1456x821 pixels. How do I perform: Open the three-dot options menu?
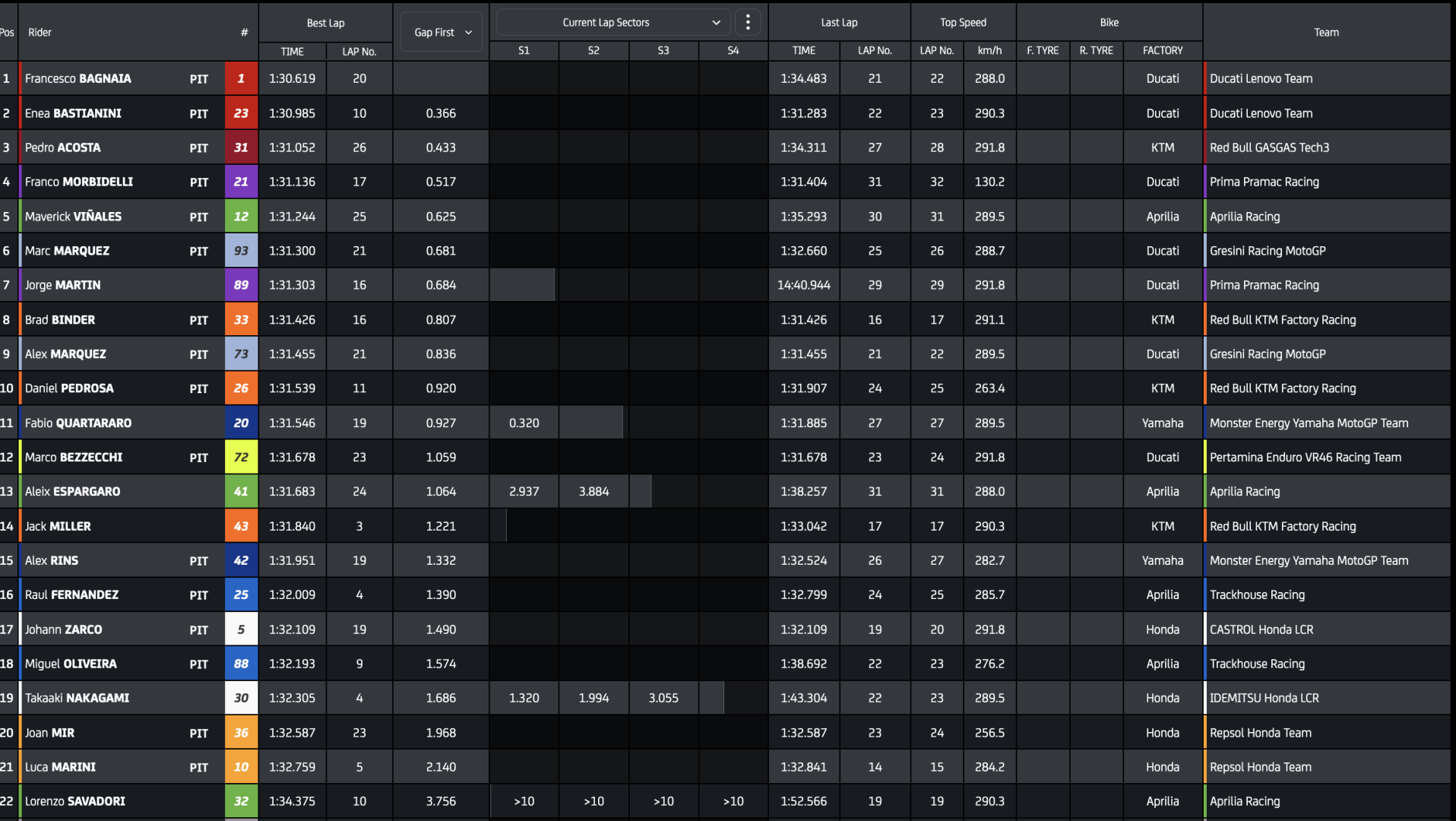748,23
